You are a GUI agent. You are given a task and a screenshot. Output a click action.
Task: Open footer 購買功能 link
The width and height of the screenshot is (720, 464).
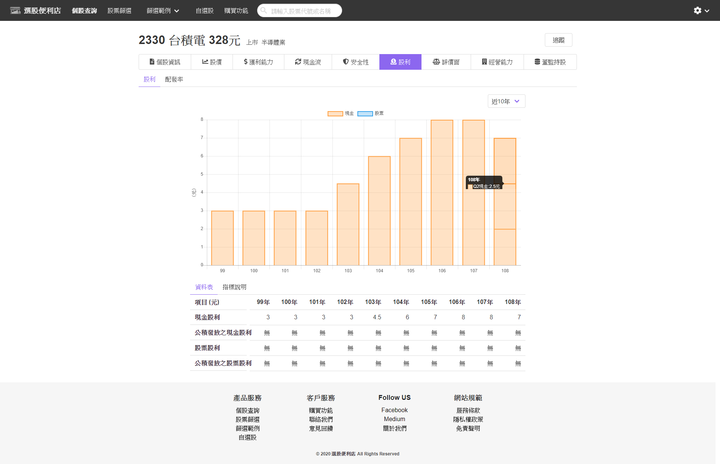[x=321, y=410]
